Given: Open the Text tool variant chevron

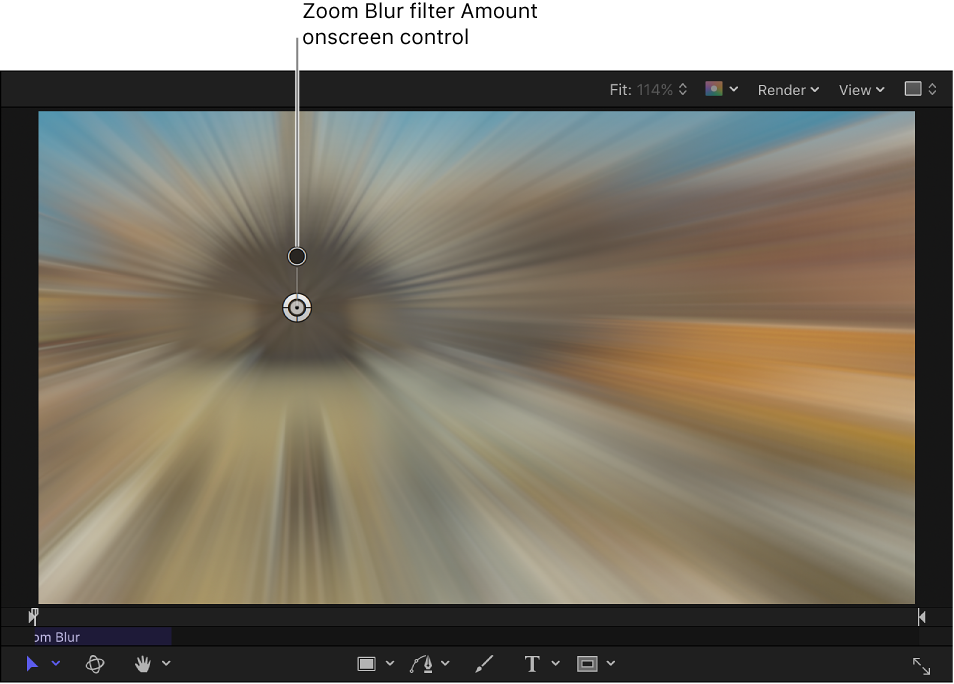Looking at the screenshot, I should point(556,663).
